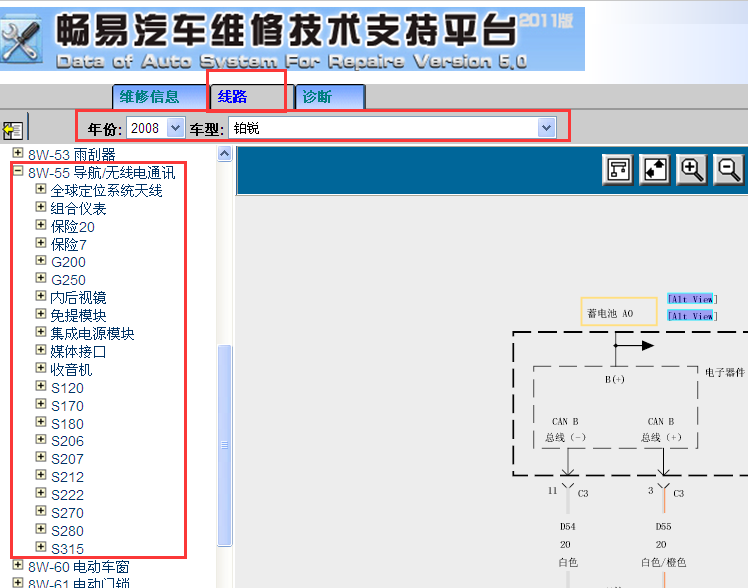The image size is (748, 588).
Task: Select the 集成电源模块 tree label
Action: 92,334
